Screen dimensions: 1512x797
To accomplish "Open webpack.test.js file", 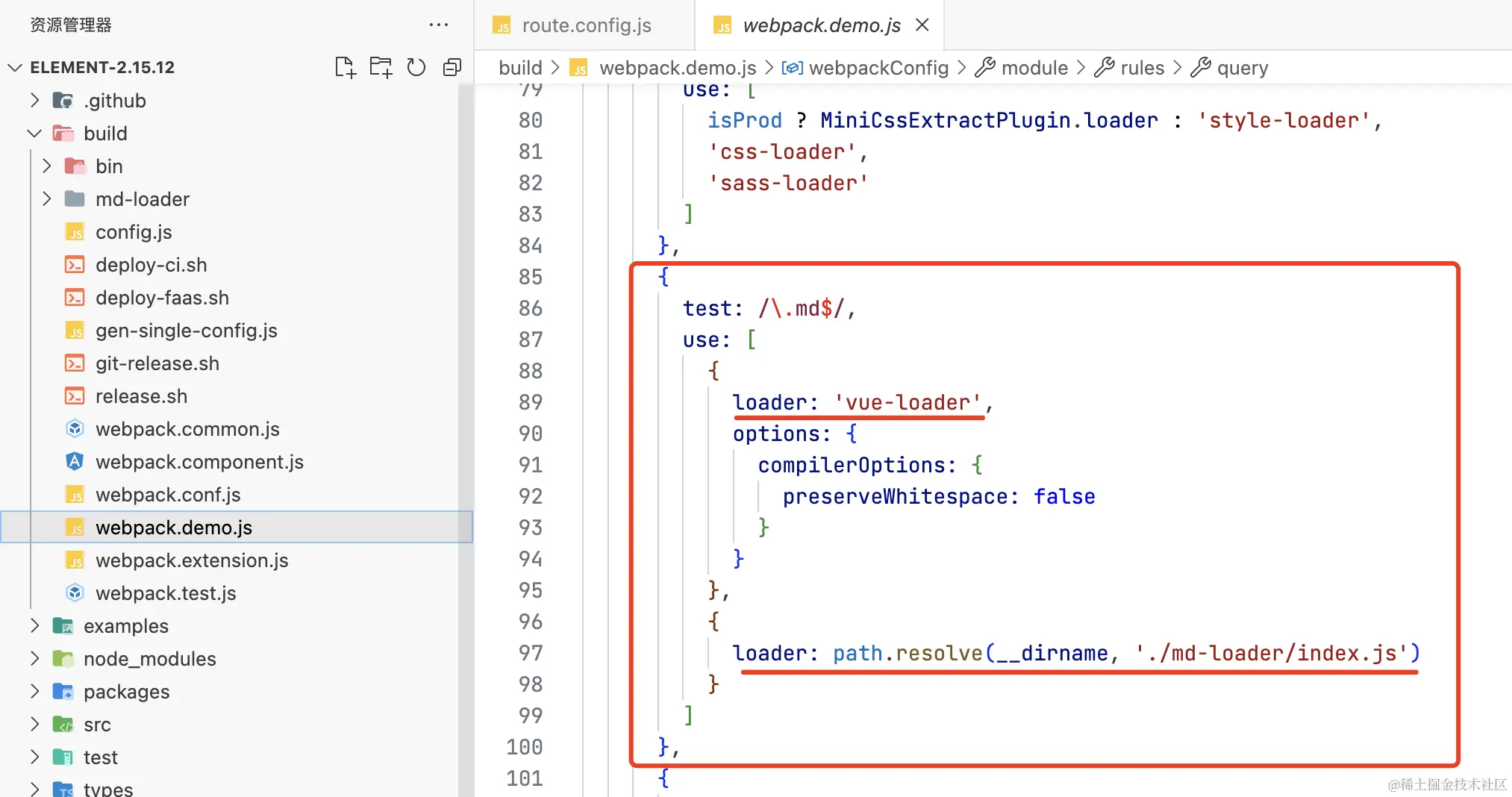I will [x=166, y=593].
